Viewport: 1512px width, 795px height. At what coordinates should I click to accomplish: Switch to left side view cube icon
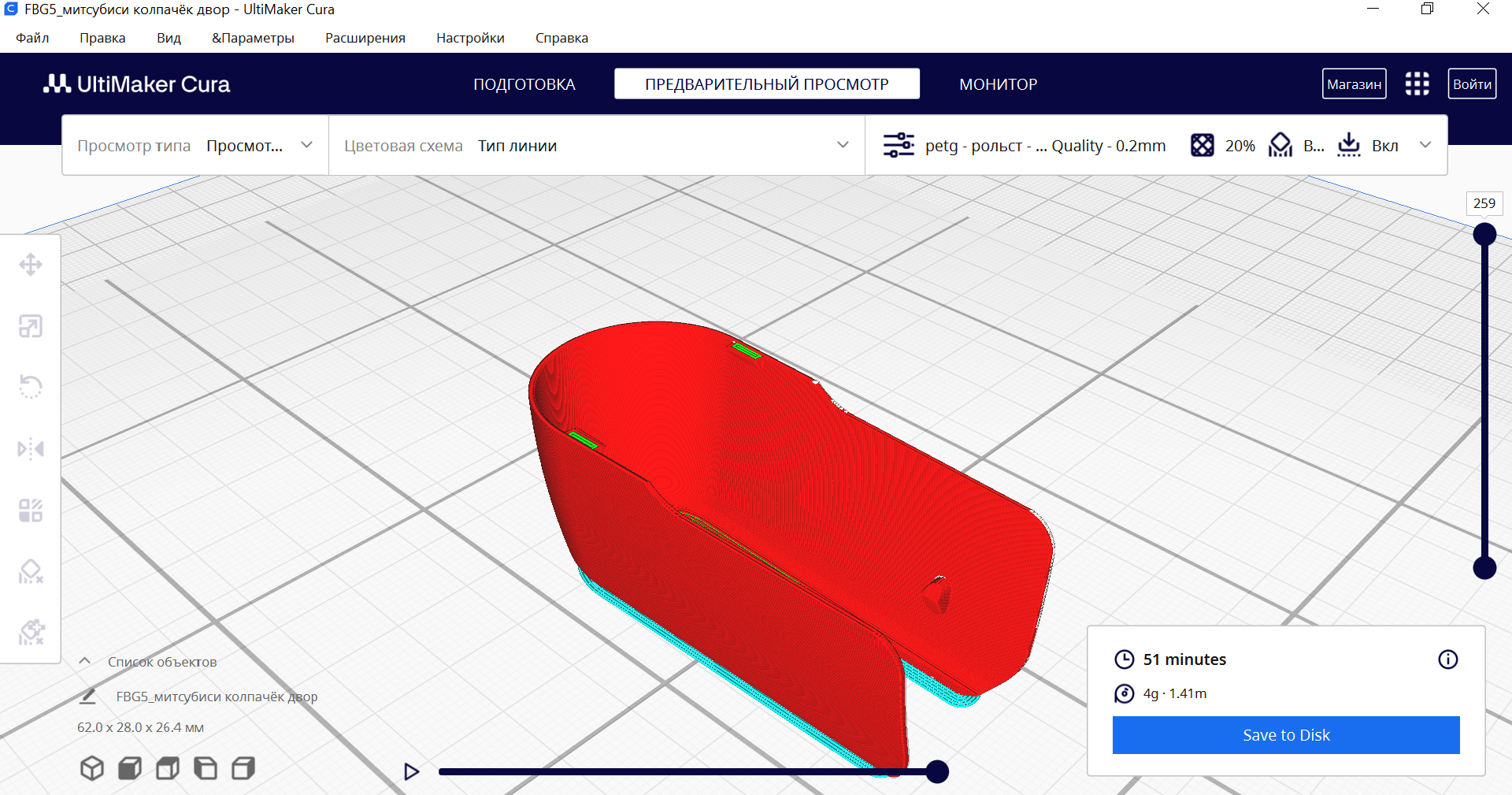(x=206, y=768)
